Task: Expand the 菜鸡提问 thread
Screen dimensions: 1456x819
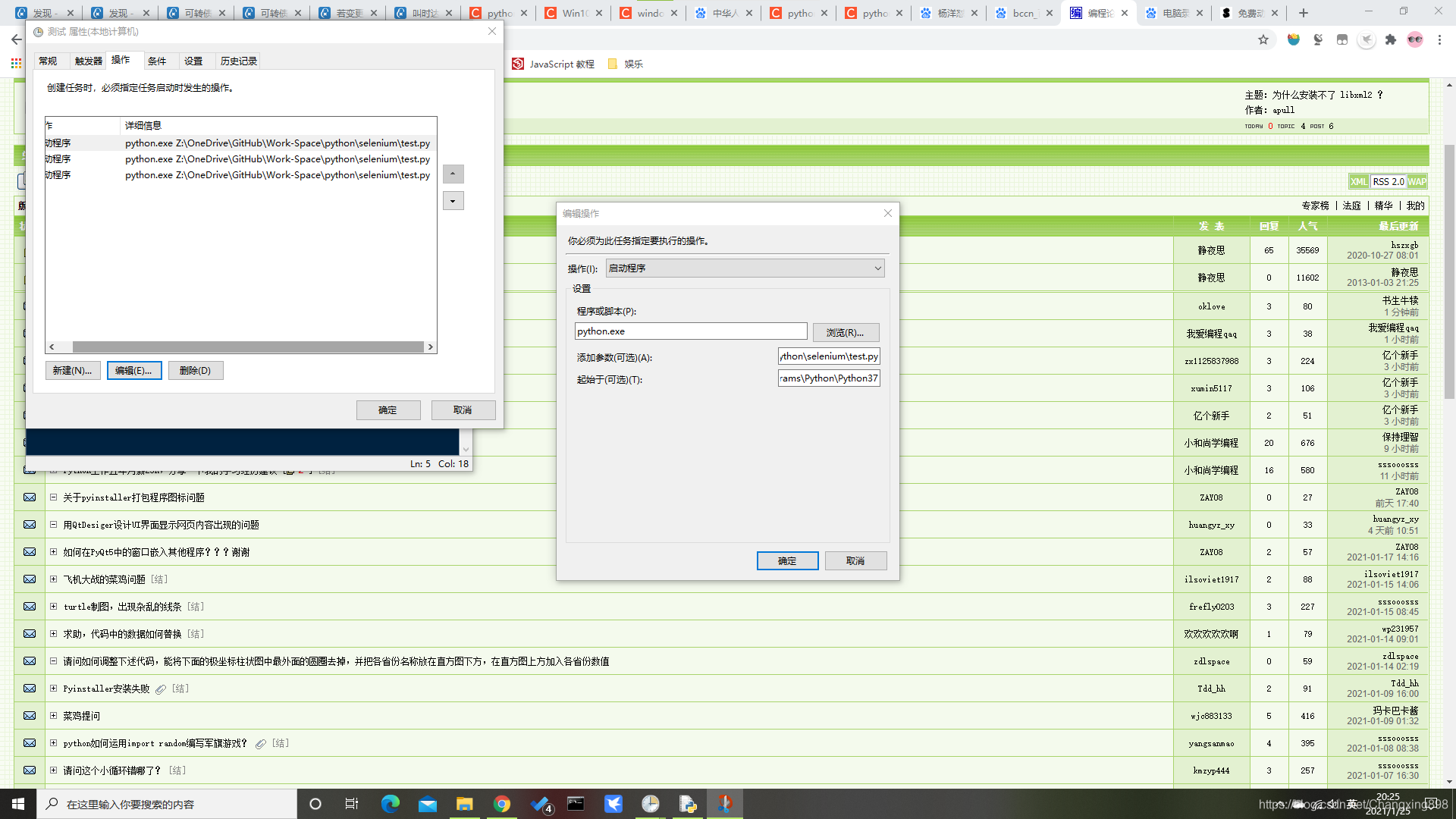Action: [x=53, y=716]
